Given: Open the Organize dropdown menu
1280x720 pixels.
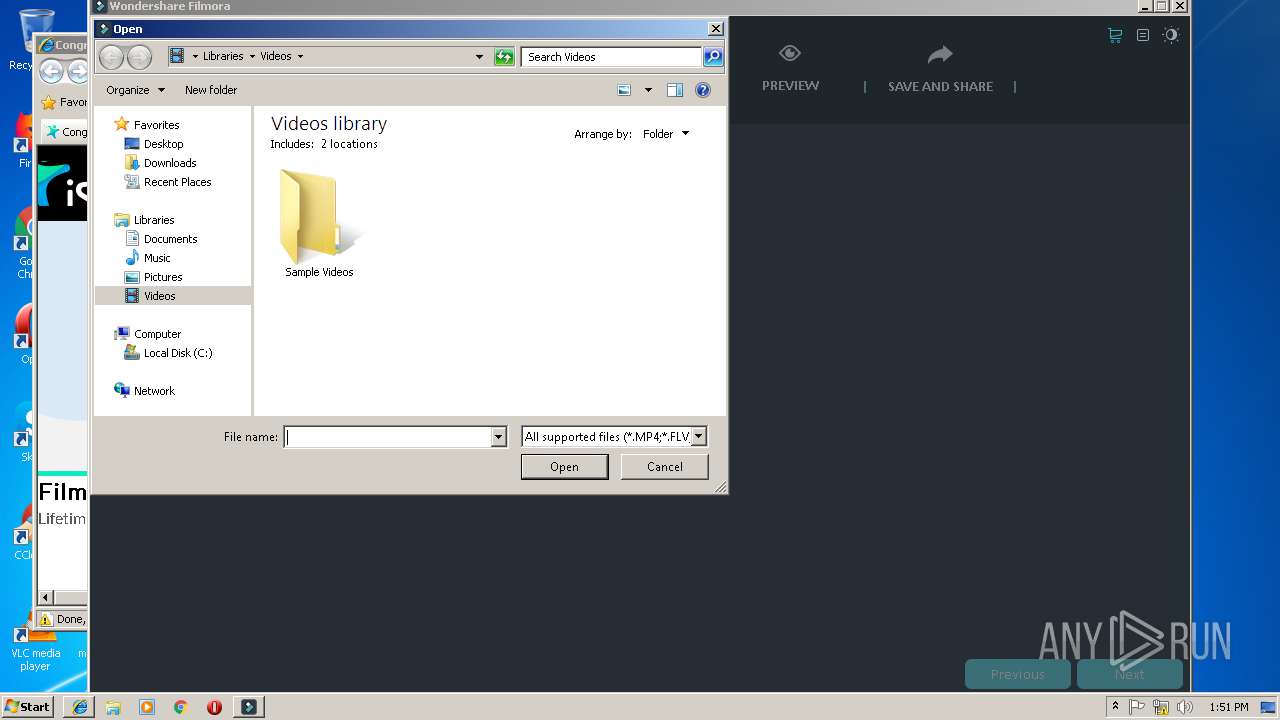Looking at the screenshot, I should pos(135,90).
